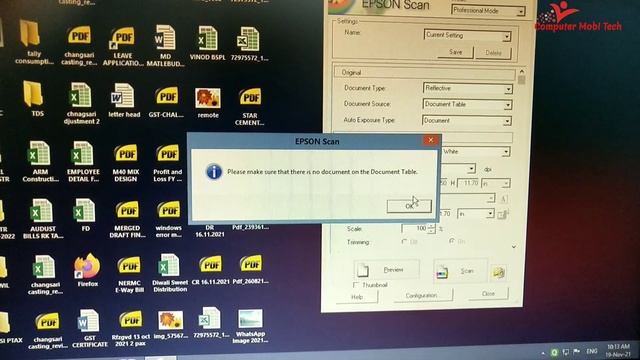Click the file save settings folder icon beside Scan
The image size is (640, 360).
498,272
